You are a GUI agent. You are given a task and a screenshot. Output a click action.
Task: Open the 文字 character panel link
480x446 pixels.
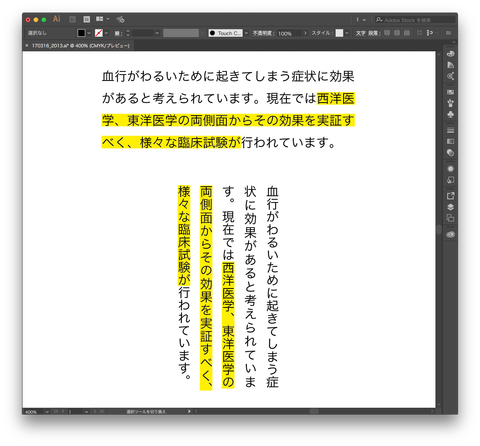pos(360,33)
